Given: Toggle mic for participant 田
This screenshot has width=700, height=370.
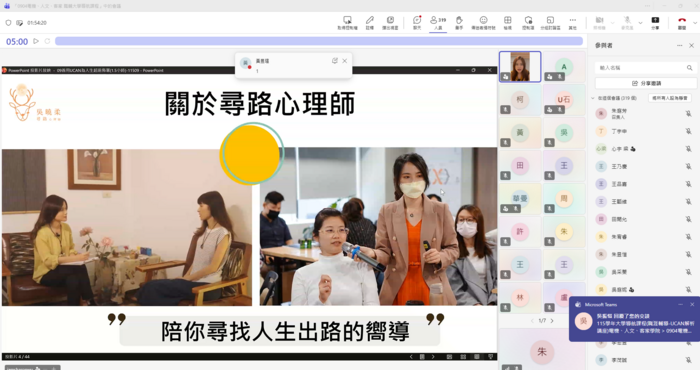Looking at the screenshot, I should [x=688, y=219].
